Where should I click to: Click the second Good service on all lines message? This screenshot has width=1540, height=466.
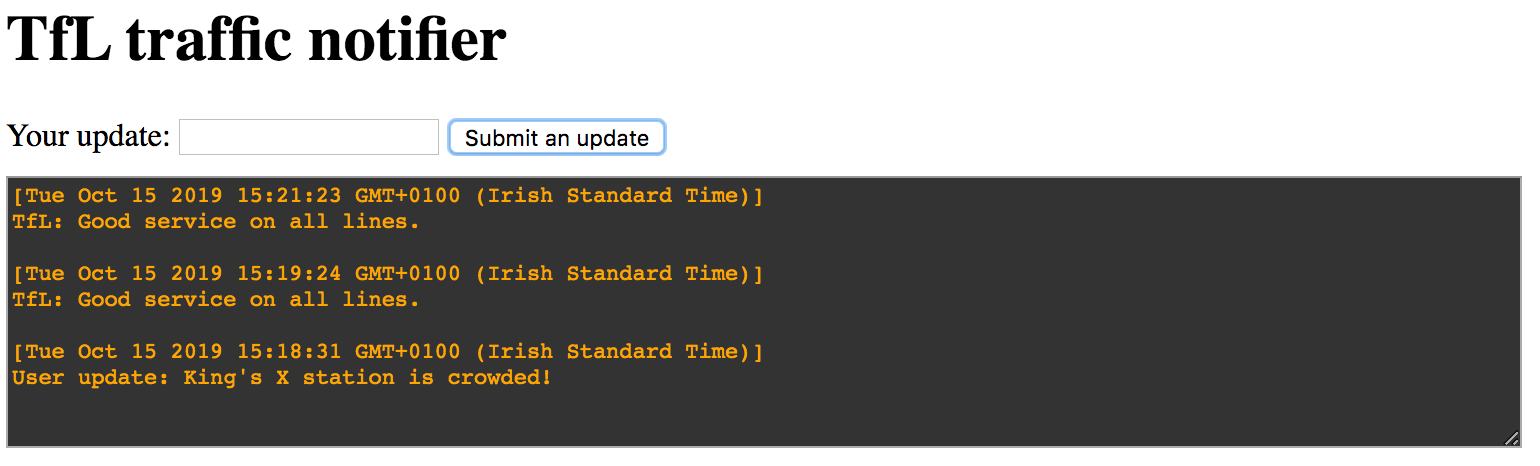point(216,300)
